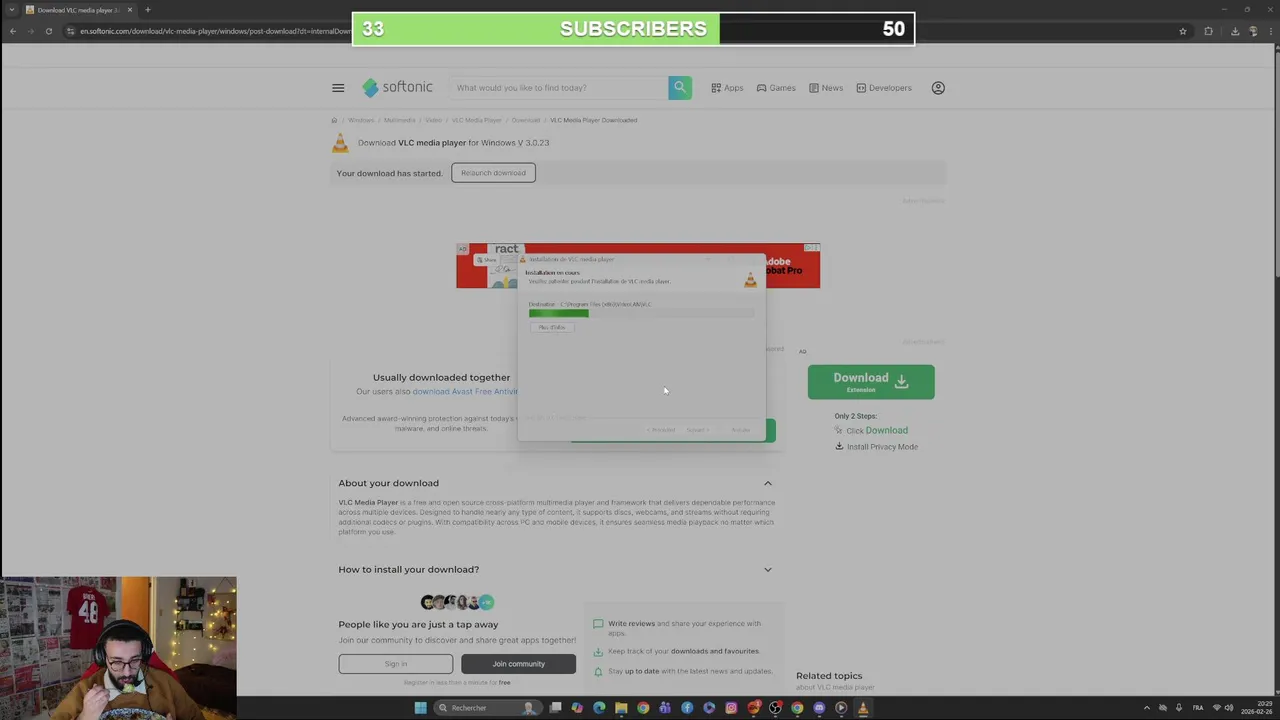Image resolution: width=1280 pixels, height=720 pixels.
Task: Click the Multimedia breadcrumb link
Action: tap(399, 120)
